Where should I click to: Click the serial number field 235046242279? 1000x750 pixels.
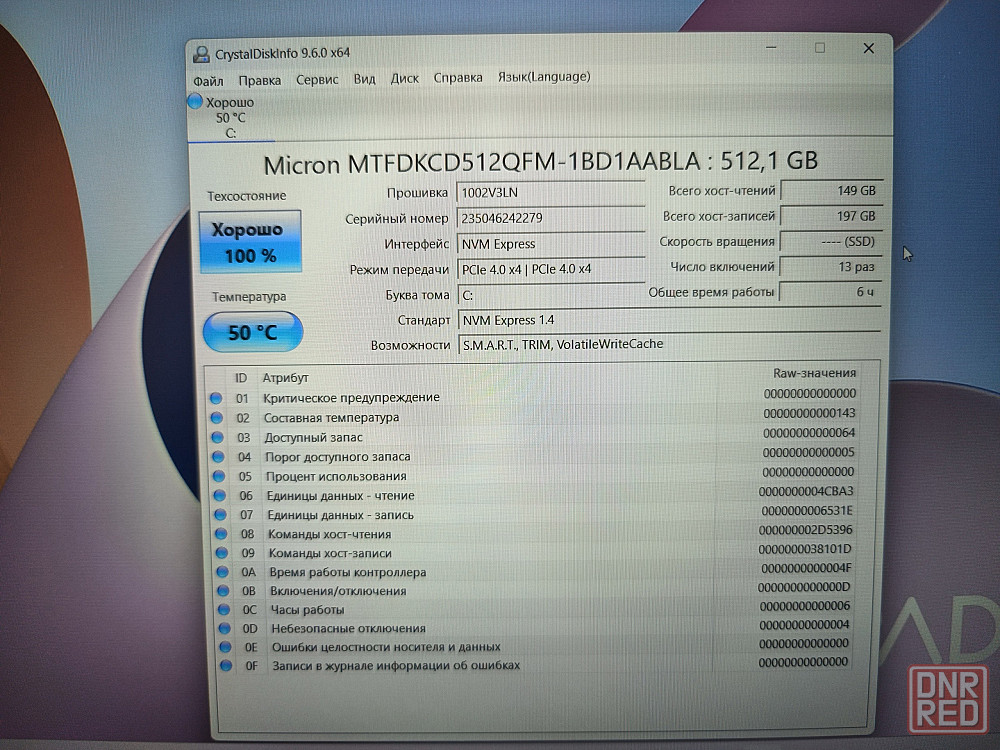550,218
